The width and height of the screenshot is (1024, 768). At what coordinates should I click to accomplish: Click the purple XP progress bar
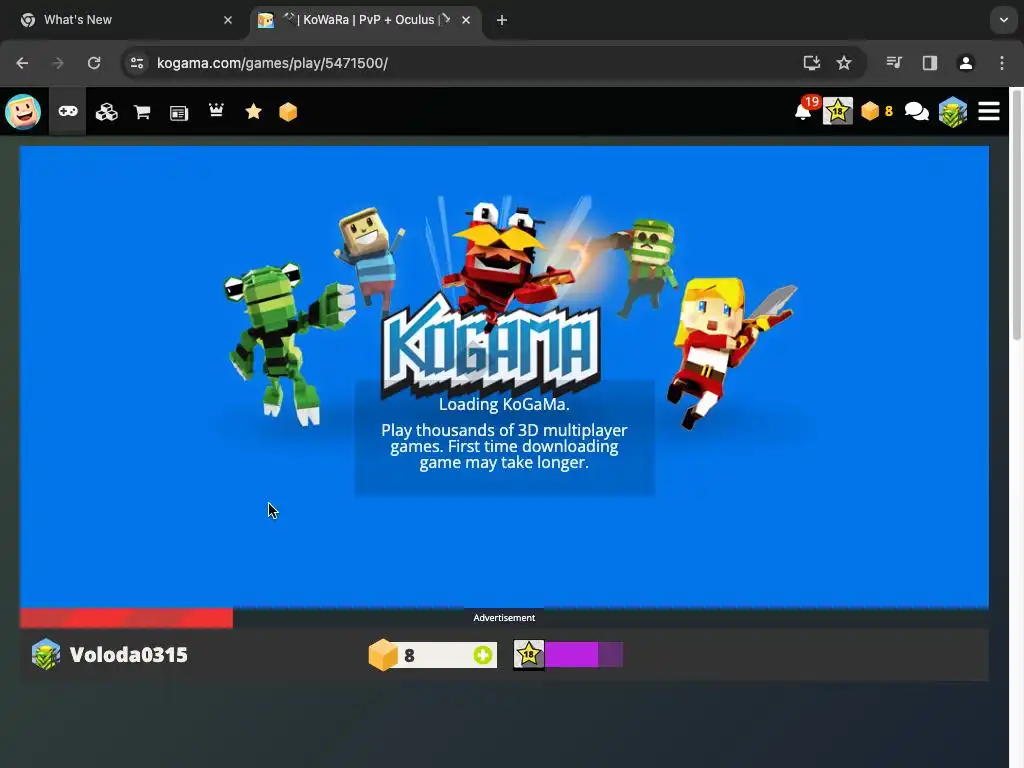(584, 654)
